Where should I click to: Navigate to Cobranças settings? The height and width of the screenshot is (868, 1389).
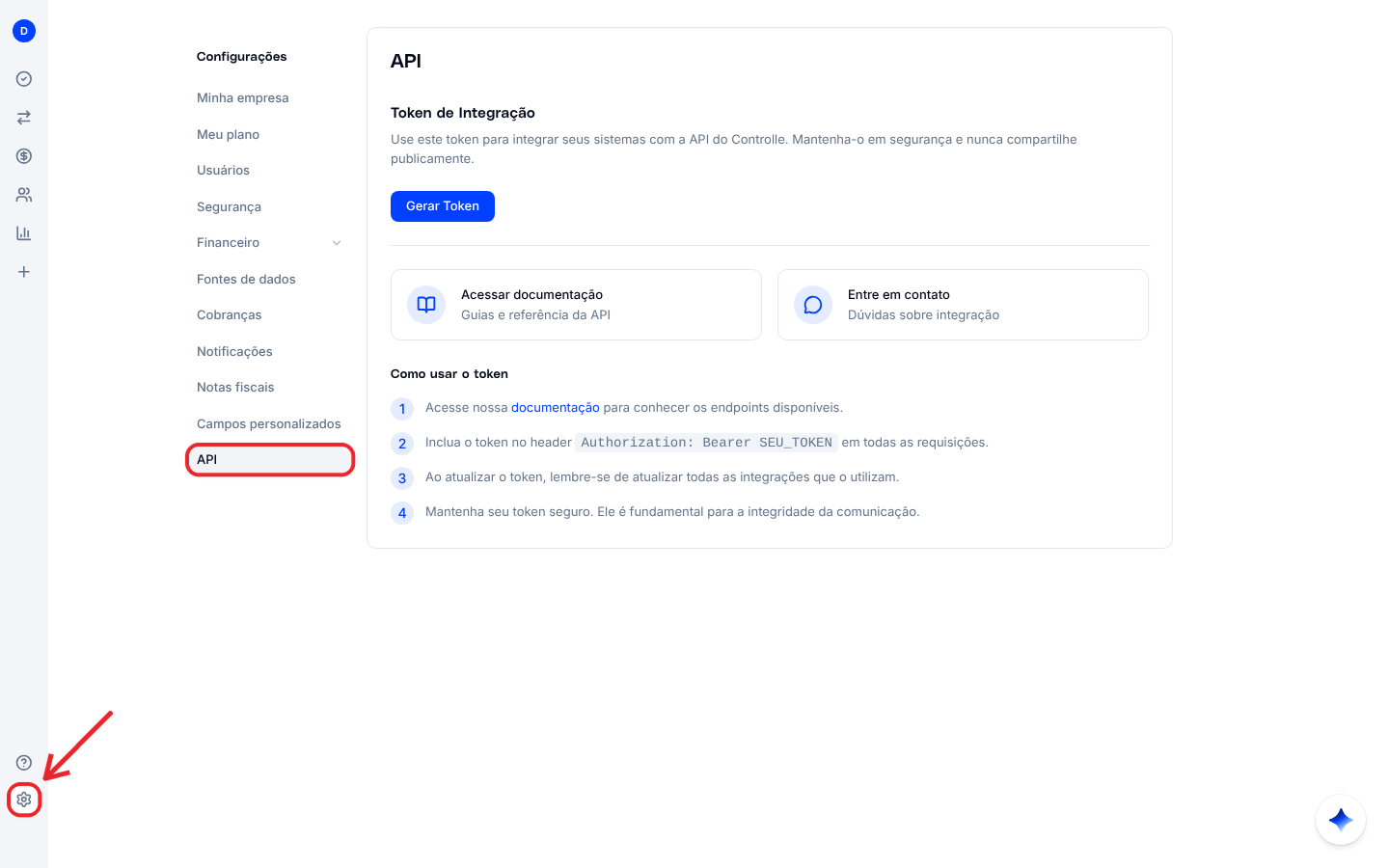pyautogui.click(x=230, y=315)
